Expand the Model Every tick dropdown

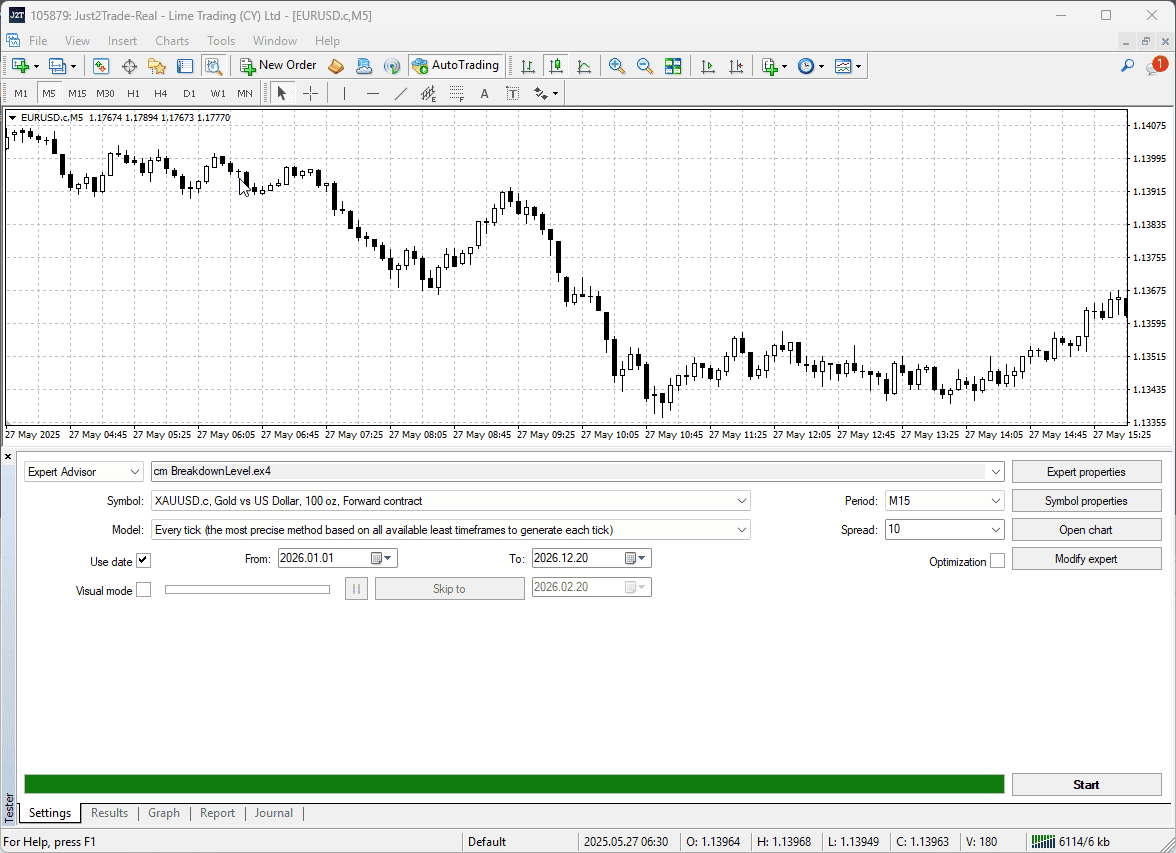[x=451, y=530]
